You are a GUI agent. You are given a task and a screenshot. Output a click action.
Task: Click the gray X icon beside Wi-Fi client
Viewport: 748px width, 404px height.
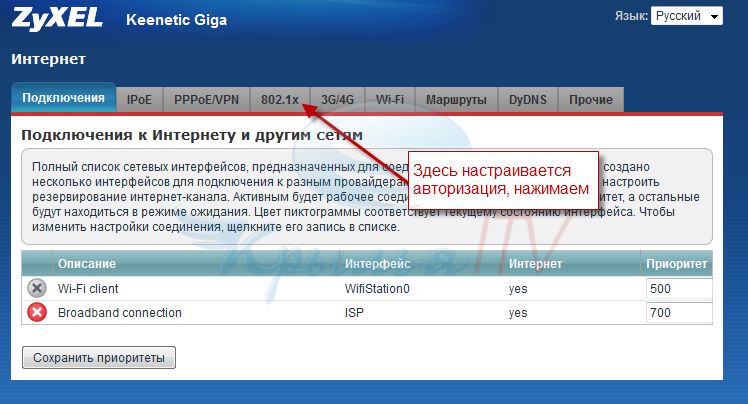(37, 288)
